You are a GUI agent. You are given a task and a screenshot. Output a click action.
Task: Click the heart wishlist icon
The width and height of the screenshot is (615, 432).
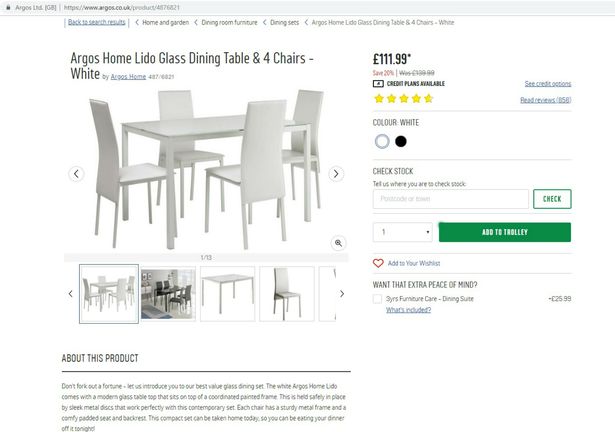378,263
